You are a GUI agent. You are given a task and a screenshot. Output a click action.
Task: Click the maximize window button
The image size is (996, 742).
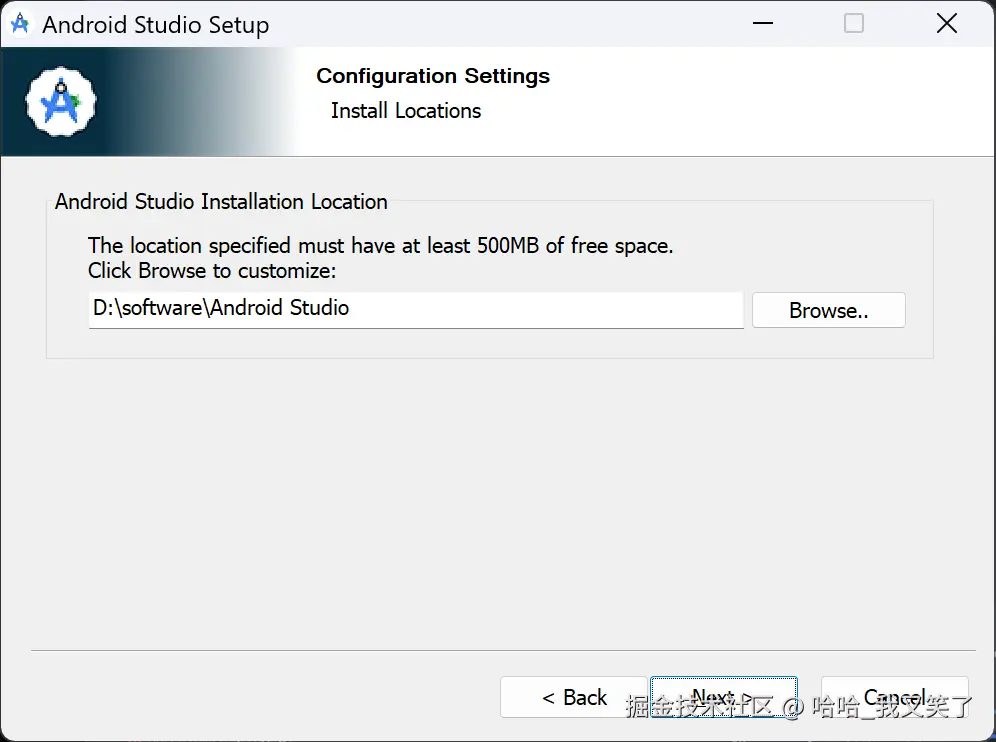[854, 24]
